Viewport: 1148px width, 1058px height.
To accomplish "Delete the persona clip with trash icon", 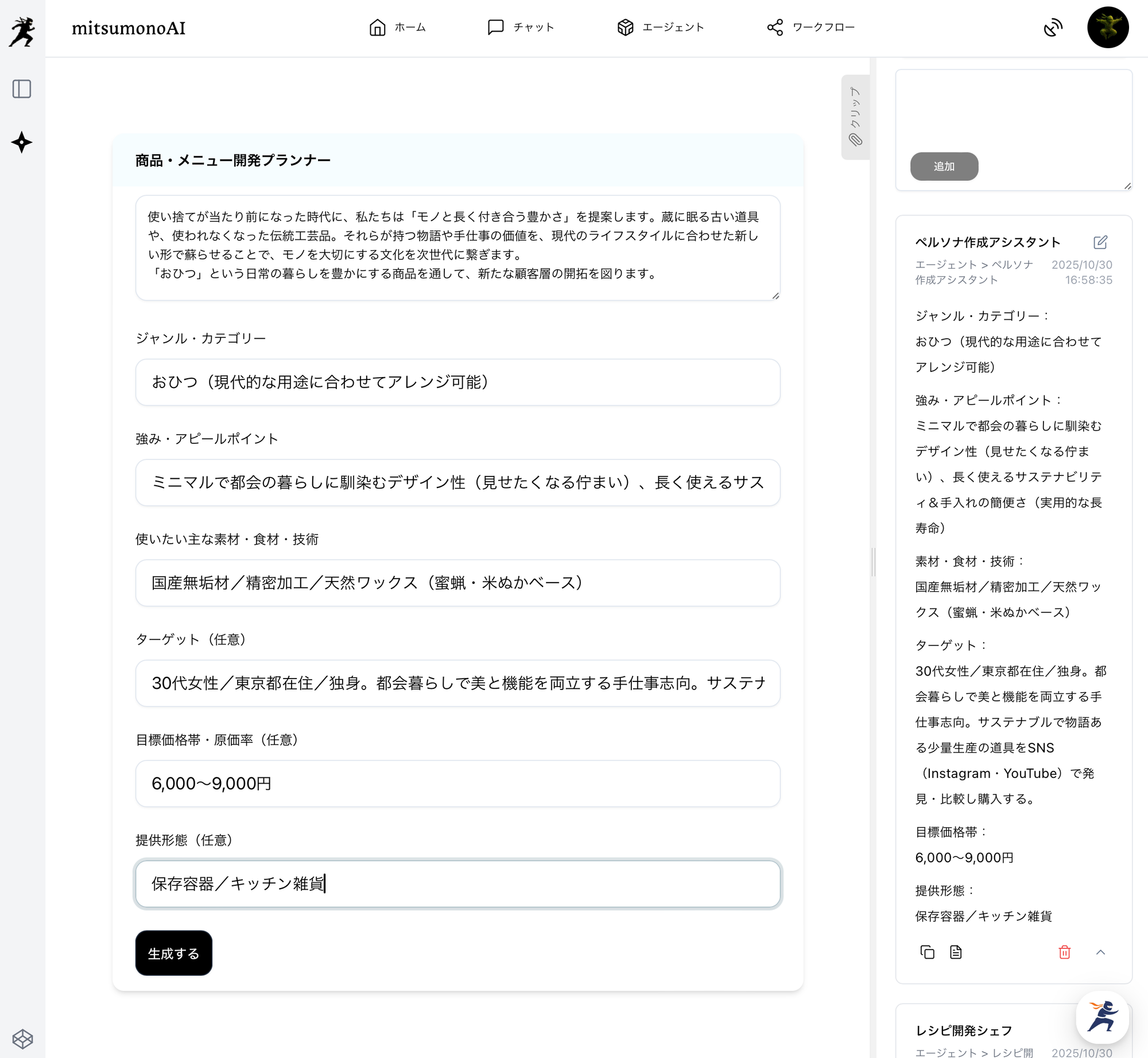I will pos(1064,952).
